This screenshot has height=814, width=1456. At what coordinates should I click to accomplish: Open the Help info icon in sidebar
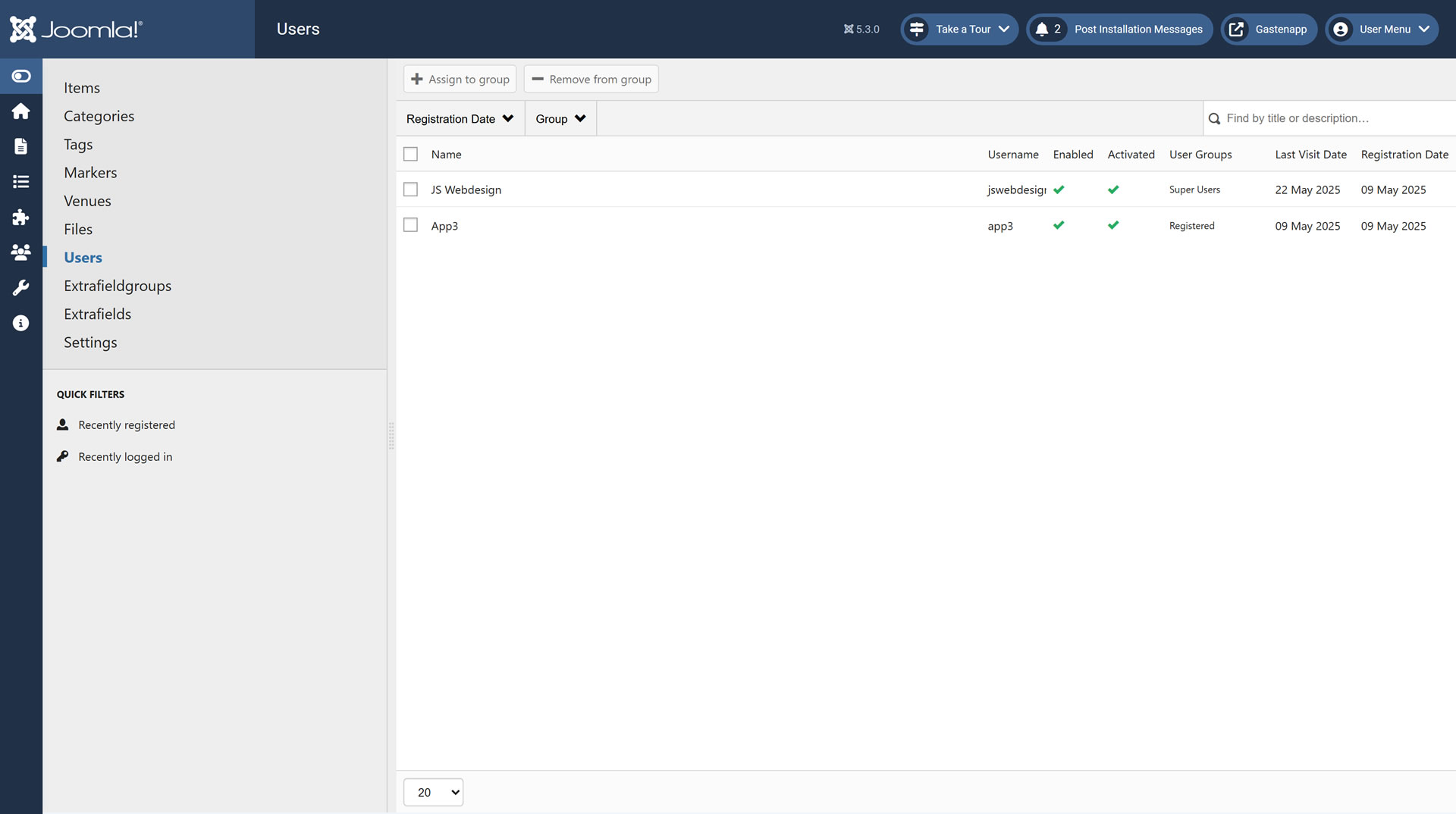click(x=21, y=324)
